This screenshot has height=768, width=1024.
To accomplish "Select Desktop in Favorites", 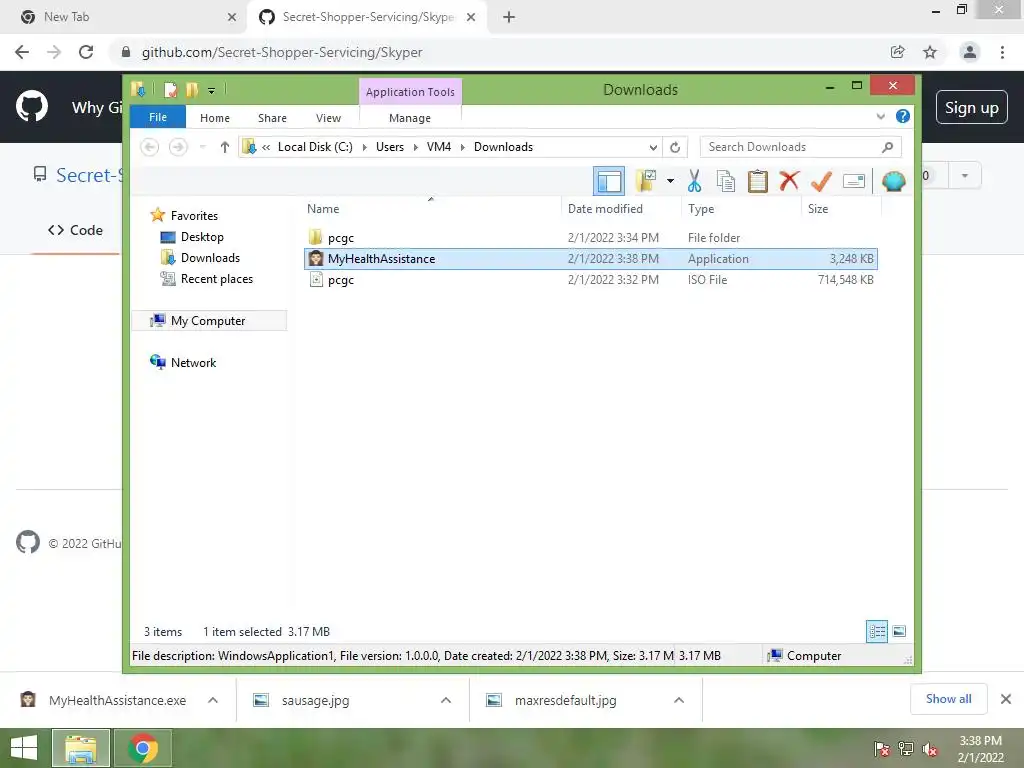I will [x=202, y=237].
